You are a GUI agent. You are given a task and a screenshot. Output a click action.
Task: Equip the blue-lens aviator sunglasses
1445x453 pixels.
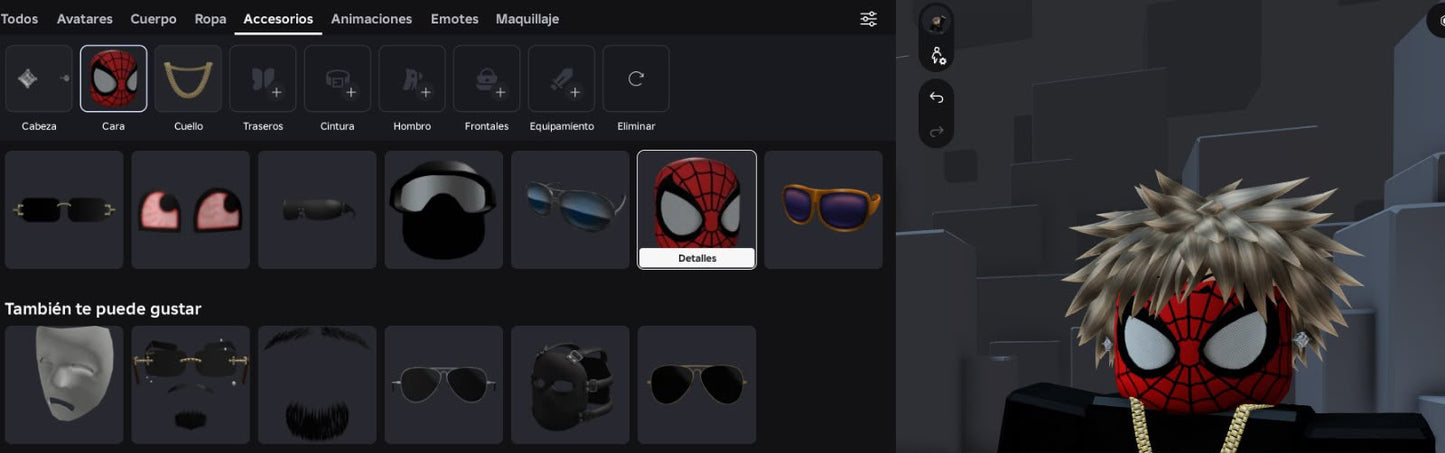coord(570,210)
